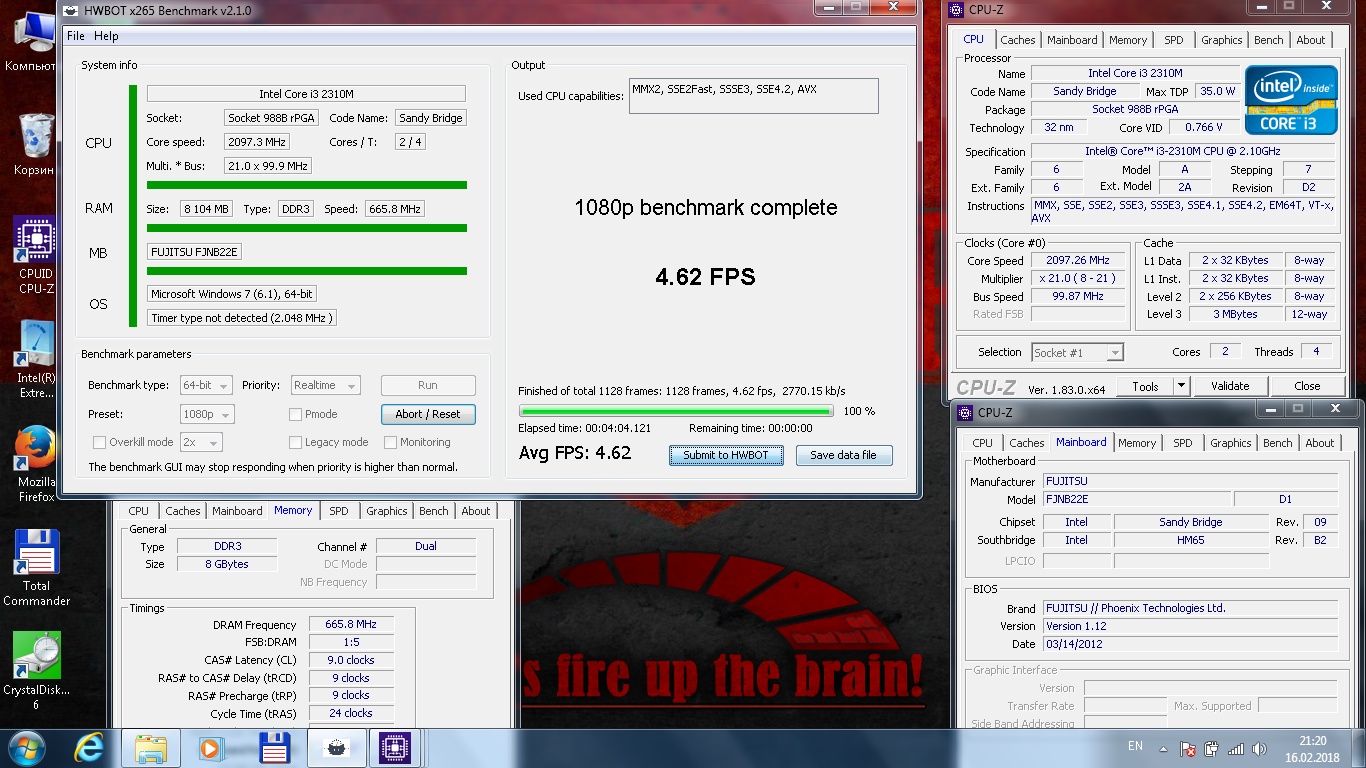Open CrystalDiskMark desktop shortcut

(x=36, y=672)
